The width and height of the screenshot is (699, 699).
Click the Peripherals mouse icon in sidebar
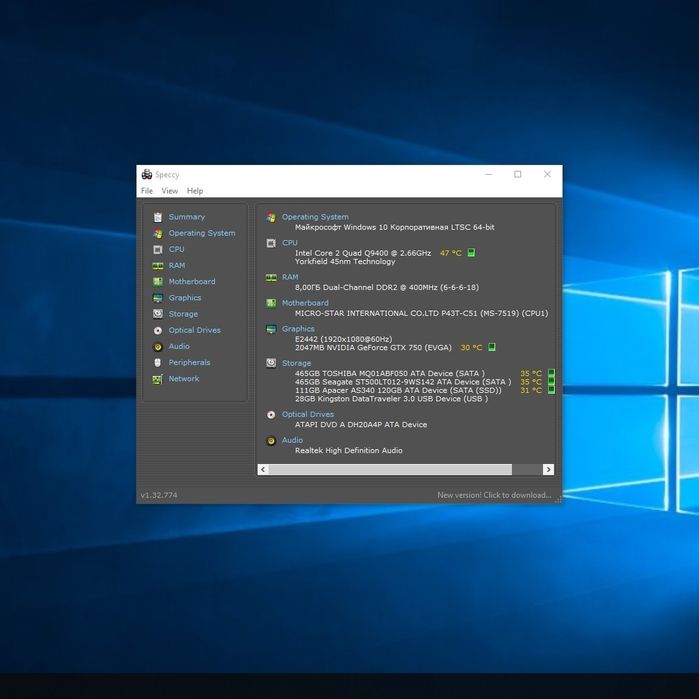tap(158, 362)
